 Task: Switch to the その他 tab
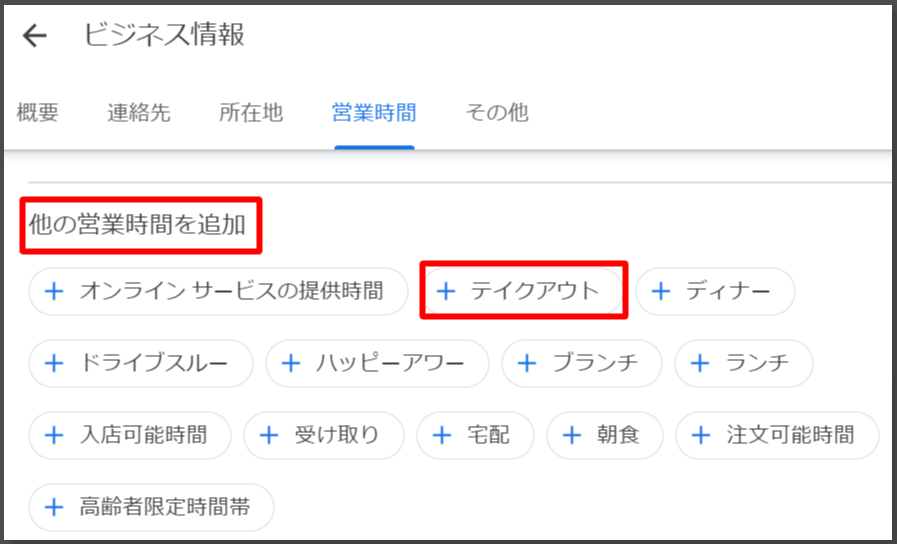[x=497, y=112]
